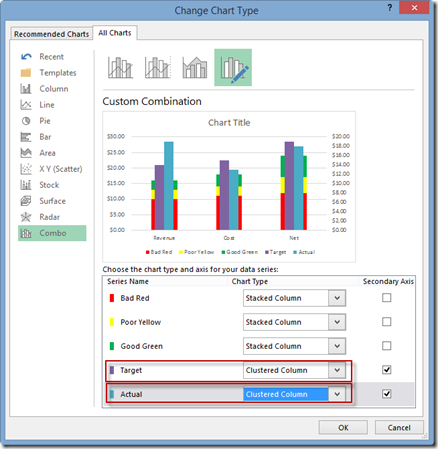Dismiss the dialog with Cancel
438x449 pixels.
pyautogui.click(x=399, y=427)
